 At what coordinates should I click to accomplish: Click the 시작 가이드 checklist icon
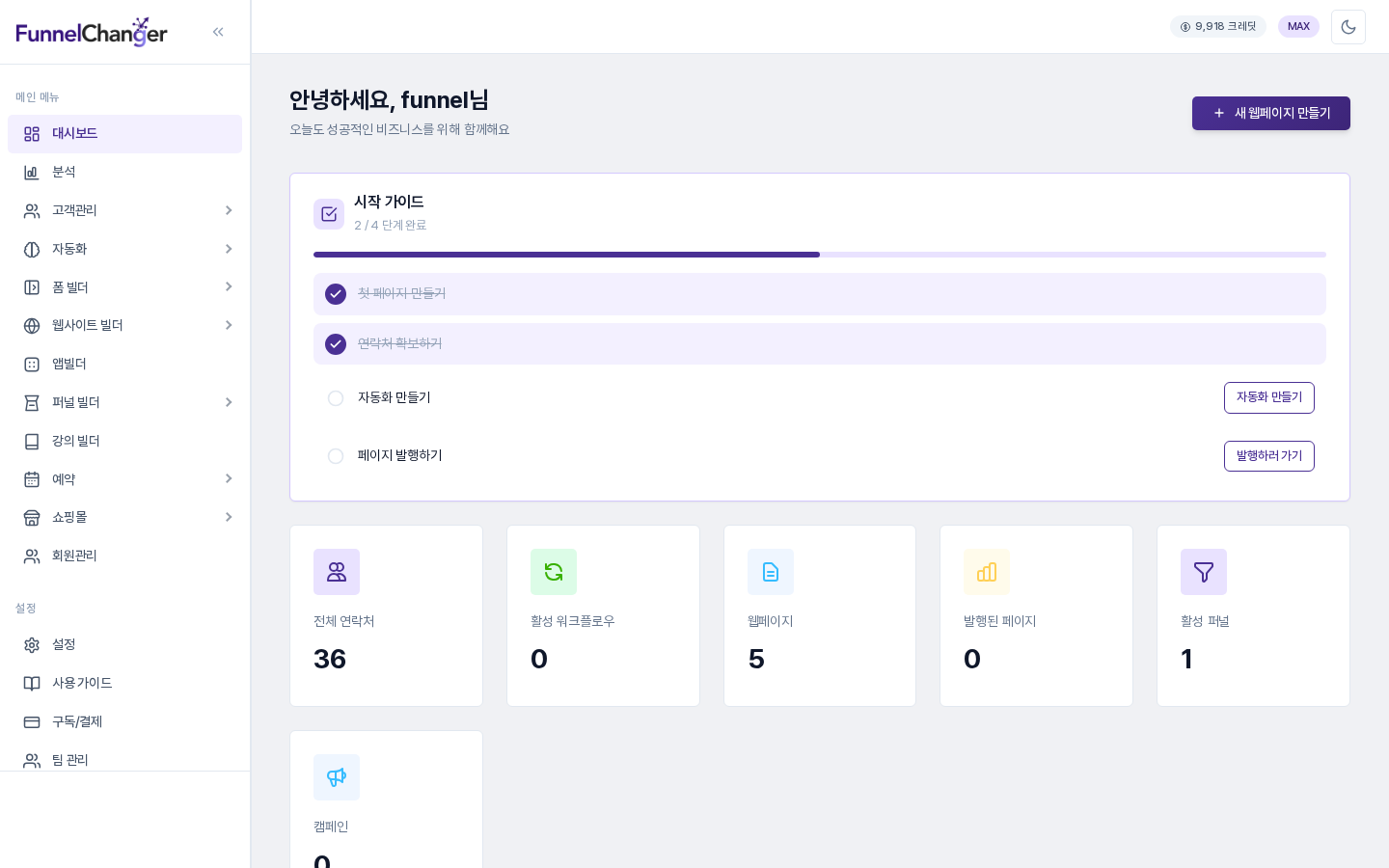coord(329,214)
